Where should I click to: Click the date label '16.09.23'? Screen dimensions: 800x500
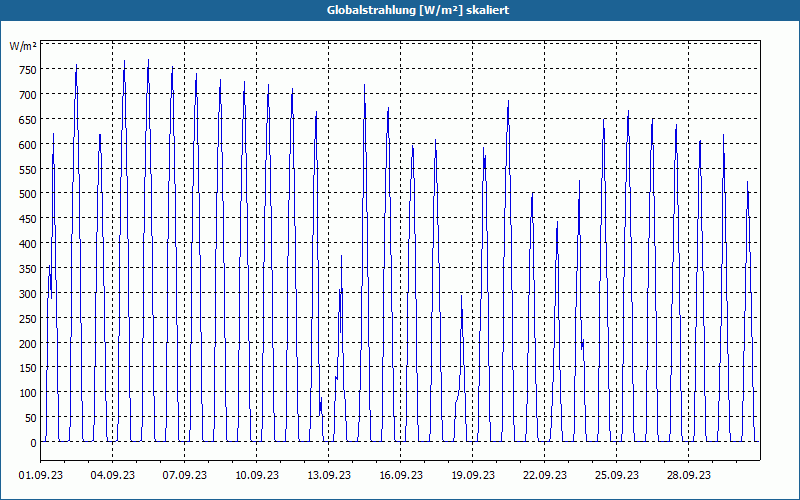pyautogui.click(x=401, y=476)
